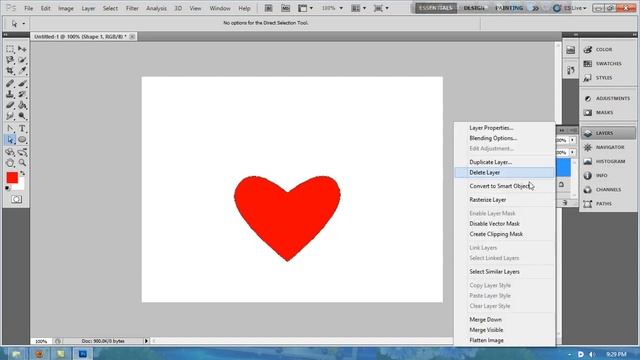Choose Convert to Smart Object
640x360 pixels.
click(504, 186)
